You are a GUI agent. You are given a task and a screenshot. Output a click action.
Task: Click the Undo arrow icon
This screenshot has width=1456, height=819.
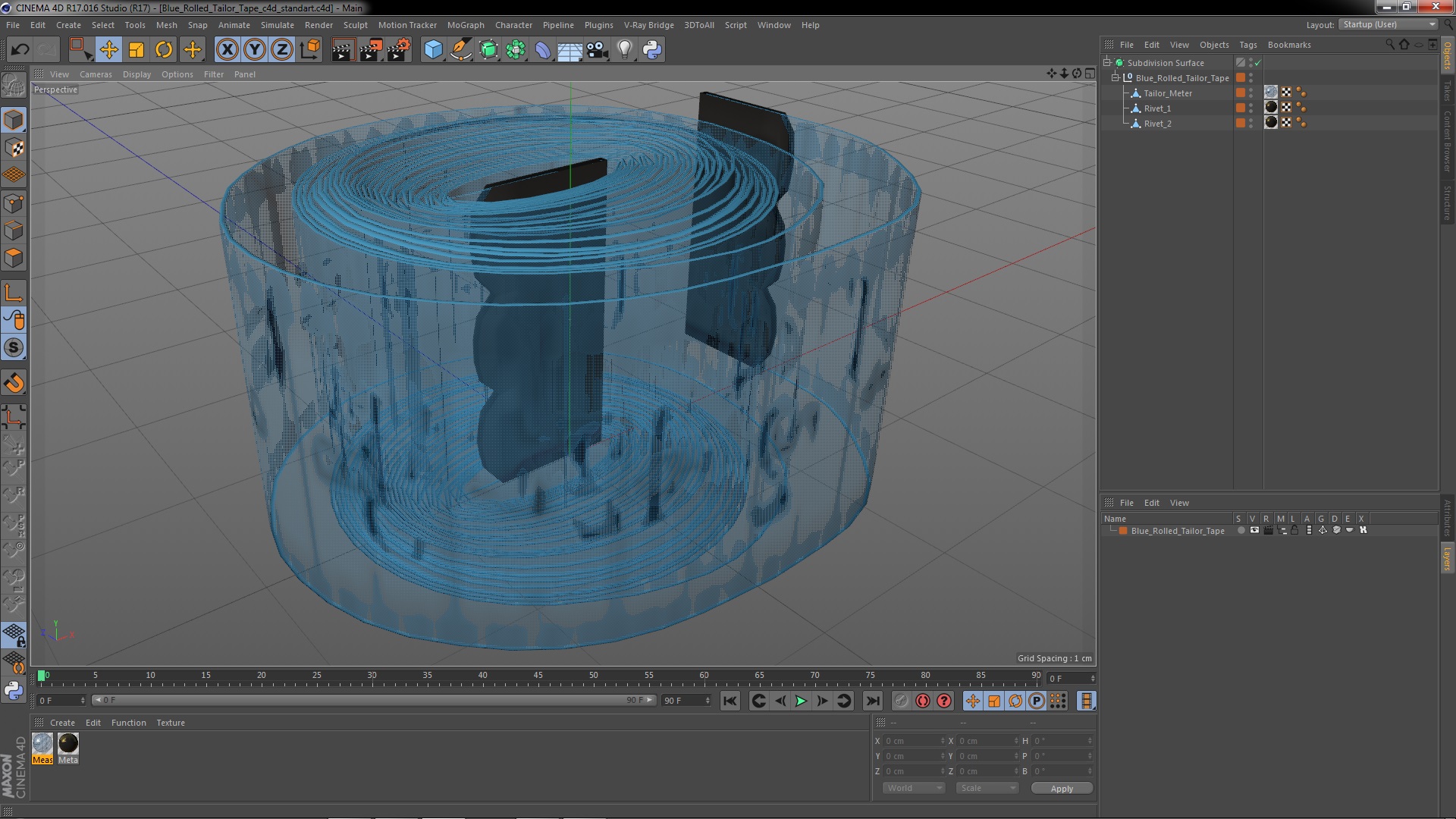coord(20,50)
